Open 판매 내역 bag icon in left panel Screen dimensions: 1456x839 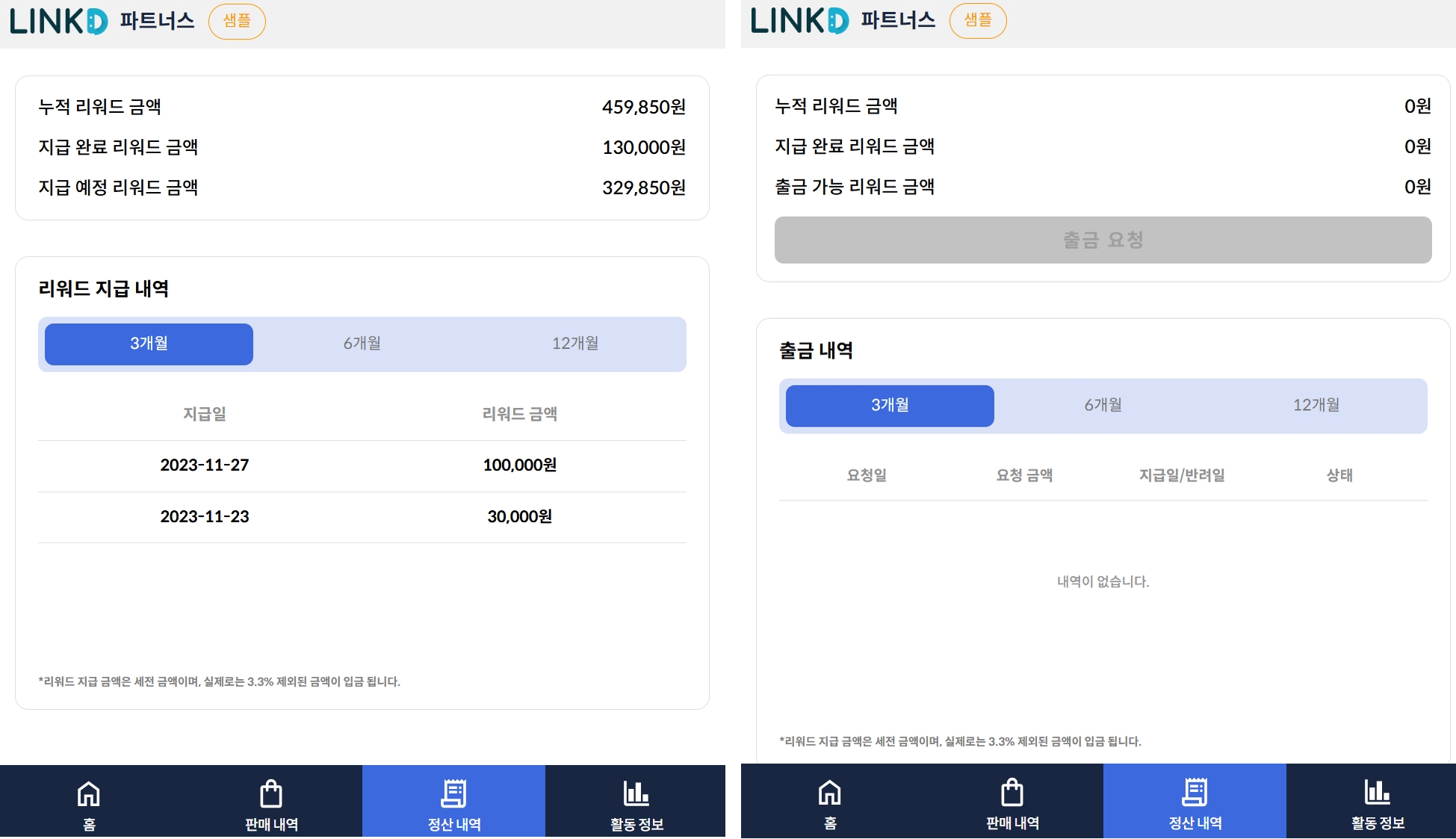271,794
